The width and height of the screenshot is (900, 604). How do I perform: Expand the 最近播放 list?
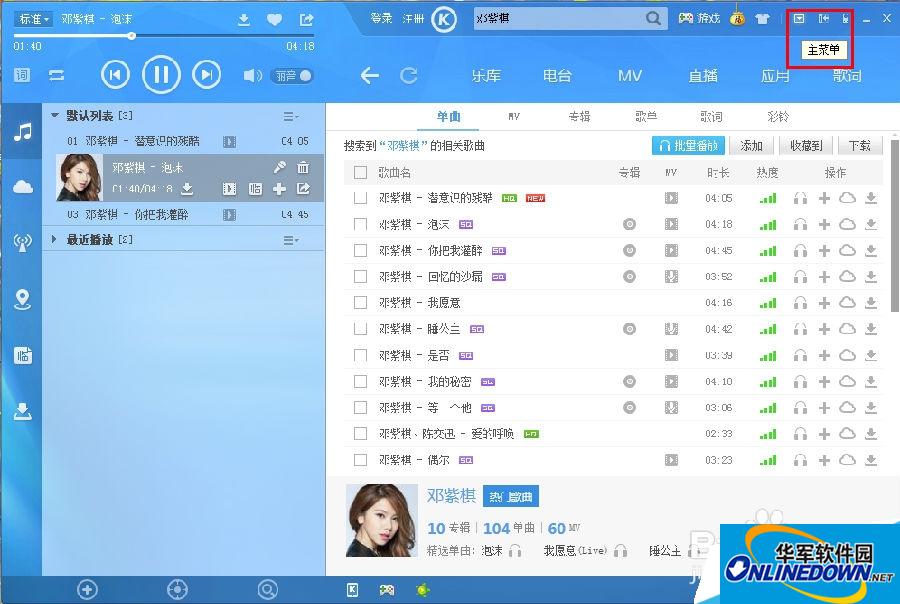54,240
